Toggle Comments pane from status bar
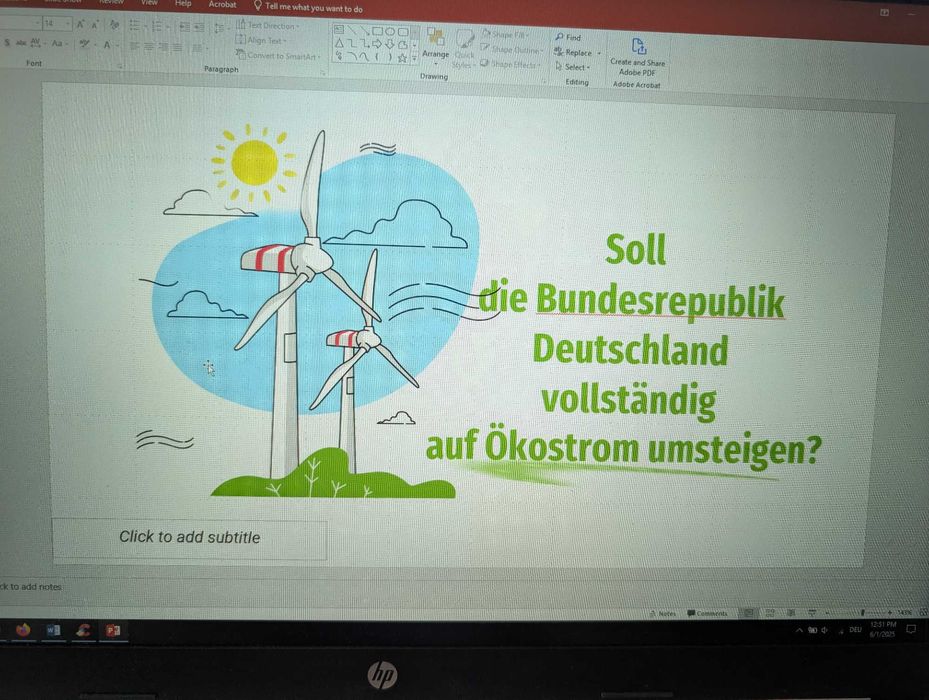Image resolution: width=929 pixels, height=700 pixels. coord(707,613)
